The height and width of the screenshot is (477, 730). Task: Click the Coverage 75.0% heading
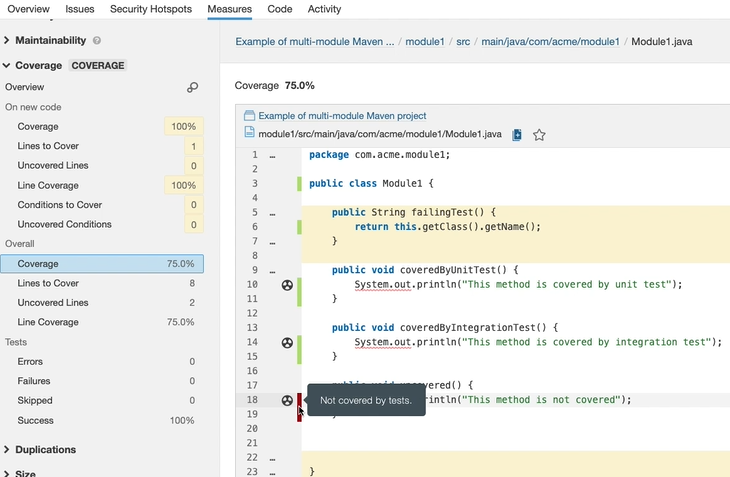(x=275, y=86)
